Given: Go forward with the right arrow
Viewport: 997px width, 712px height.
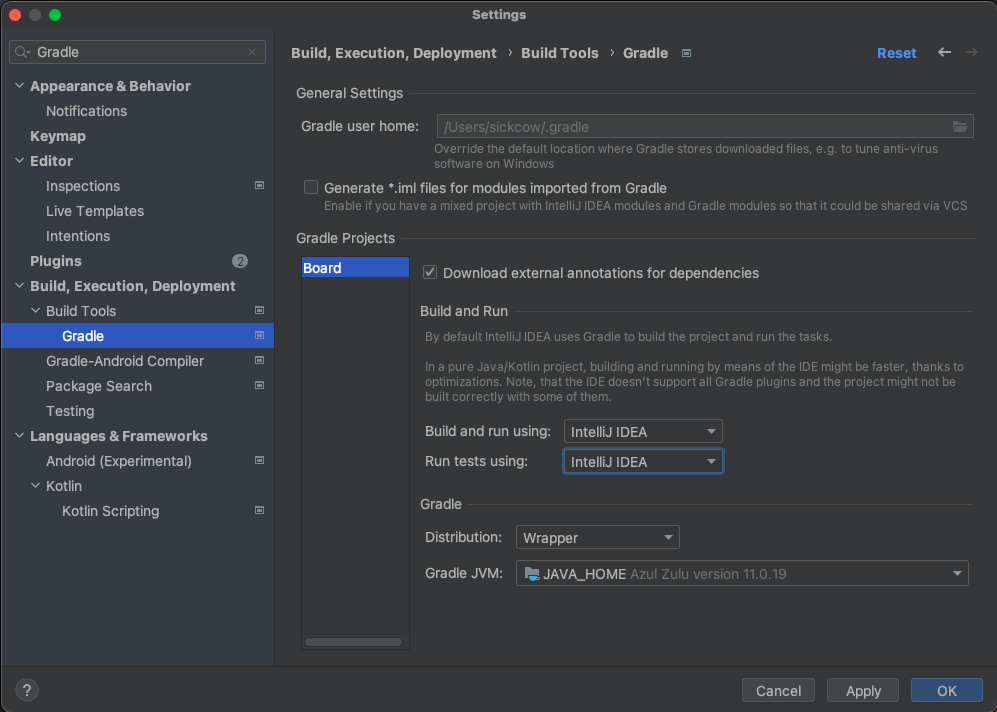Looking at the screenshot, I should 971,52.
